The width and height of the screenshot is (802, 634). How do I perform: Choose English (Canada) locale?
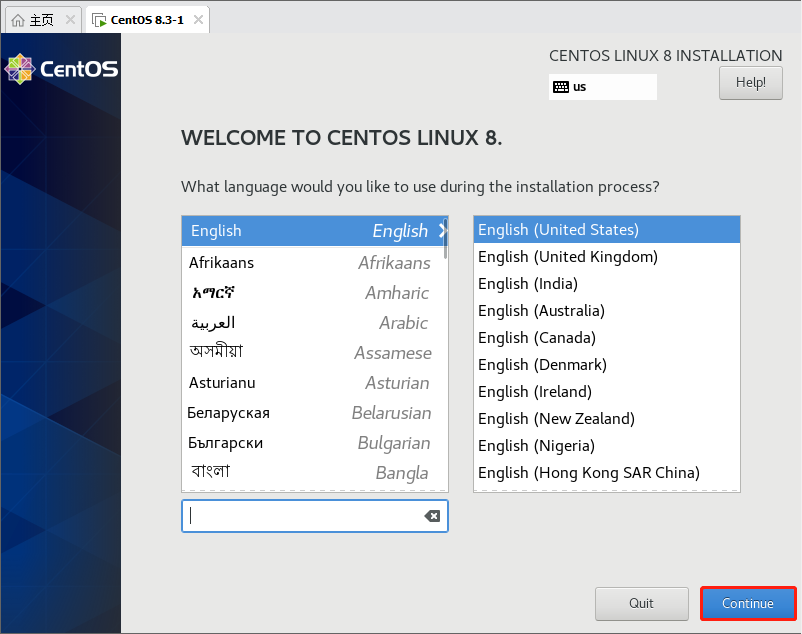[x=607, y=338]
